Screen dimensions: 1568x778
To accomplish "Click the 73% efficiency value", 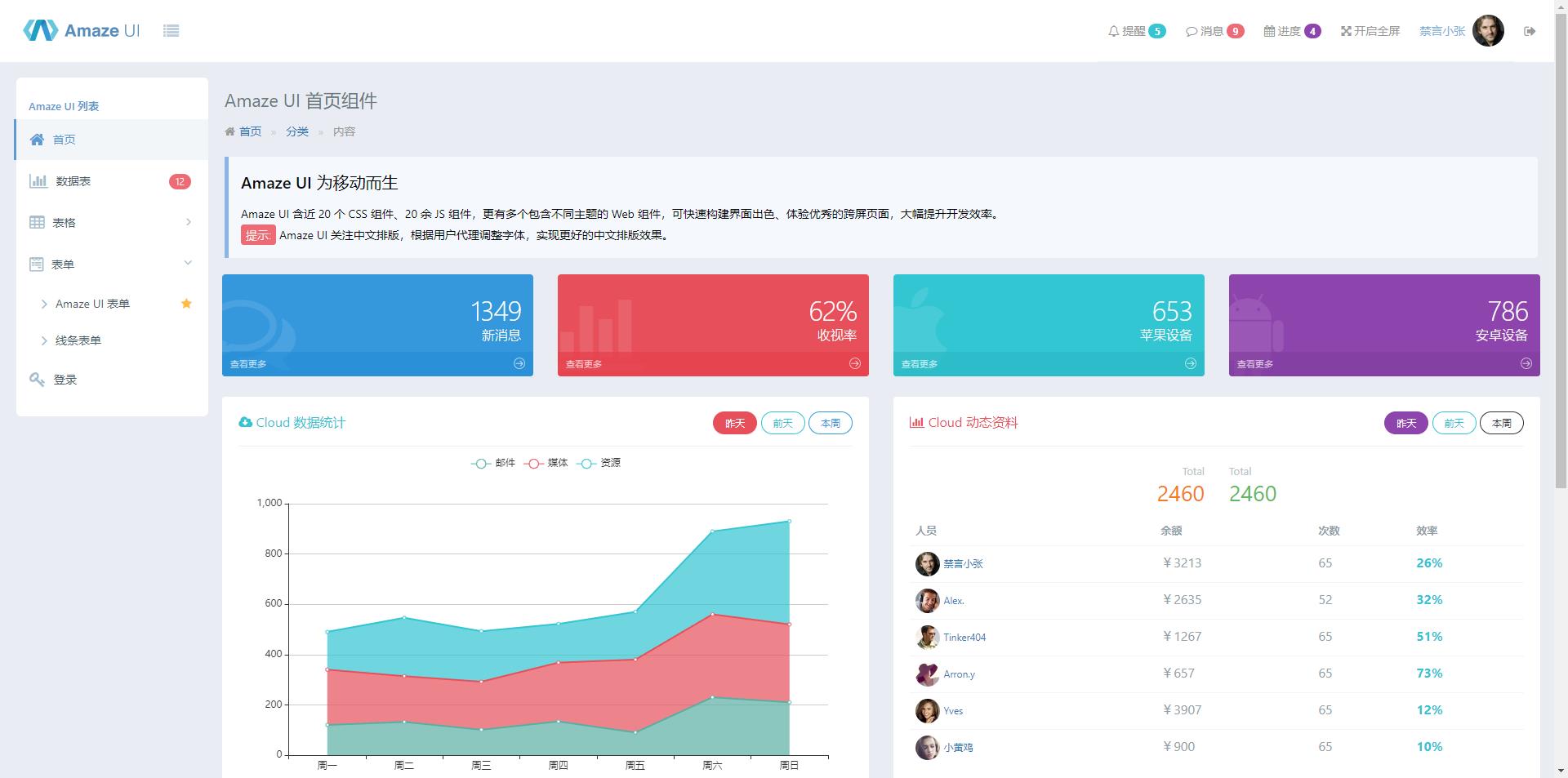I will pos(1429,674).
